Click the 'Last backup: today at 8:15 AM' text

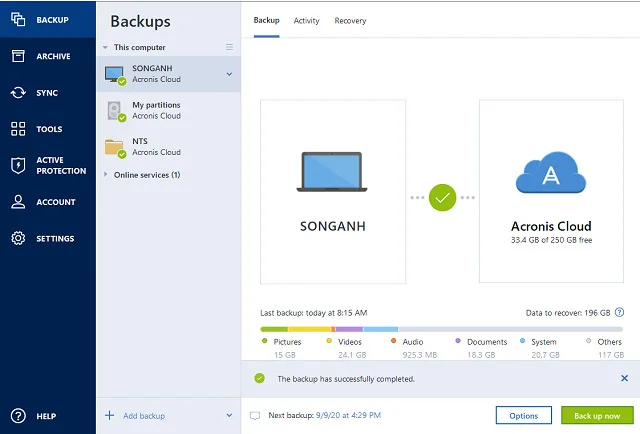point(313,313)
